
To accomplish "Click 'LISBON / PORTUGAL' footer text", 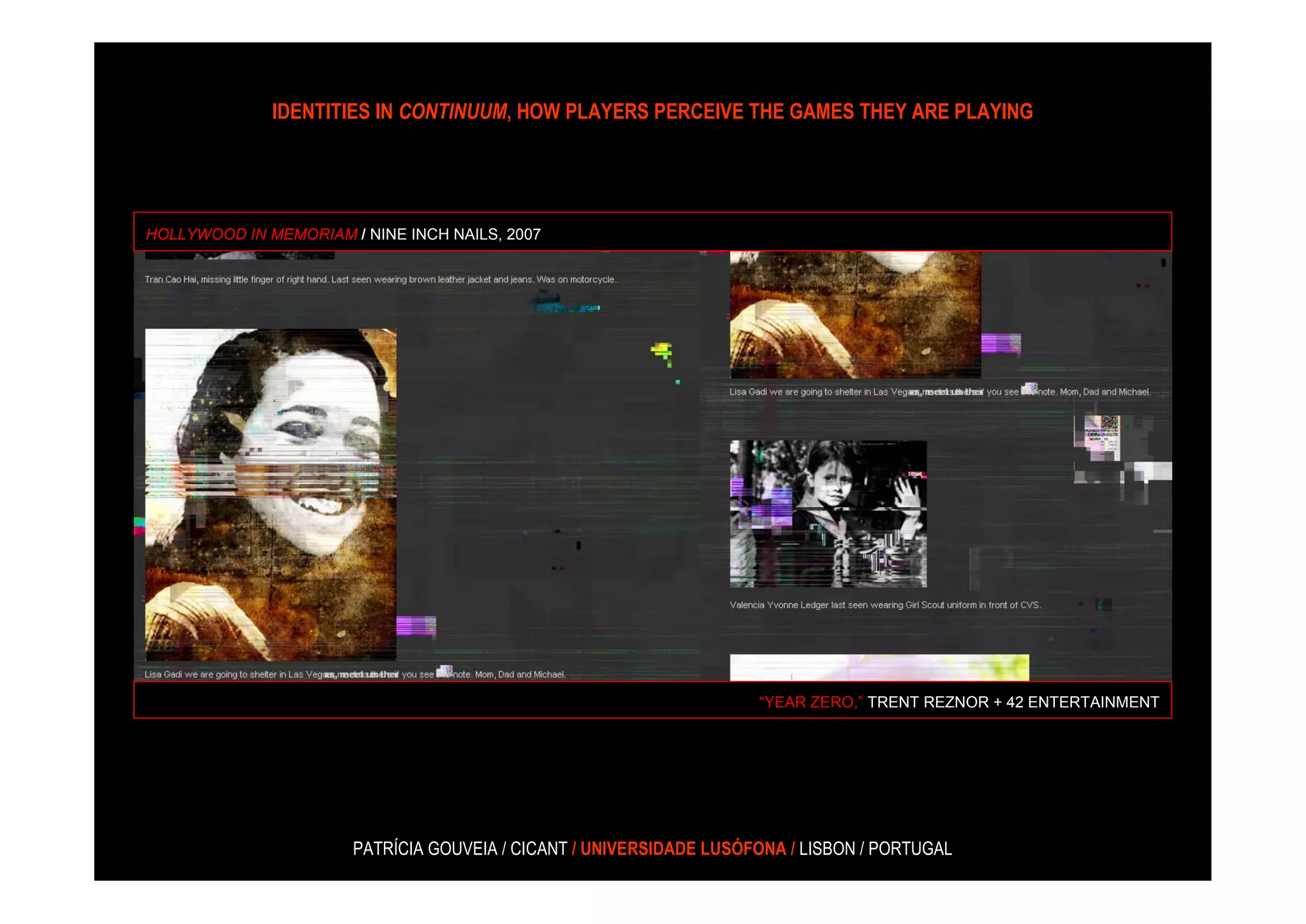I will tap(876, 849).
